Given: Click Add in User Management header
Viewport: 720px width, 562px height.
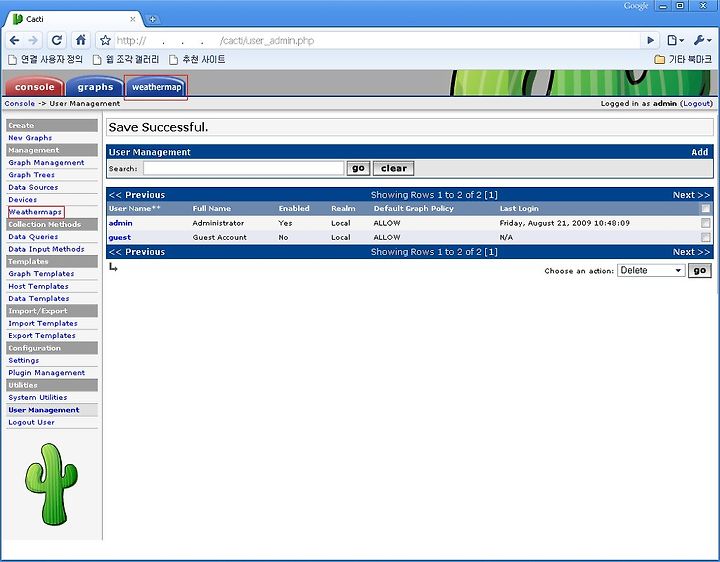Looking at the screenshot, I should point(700,152).
